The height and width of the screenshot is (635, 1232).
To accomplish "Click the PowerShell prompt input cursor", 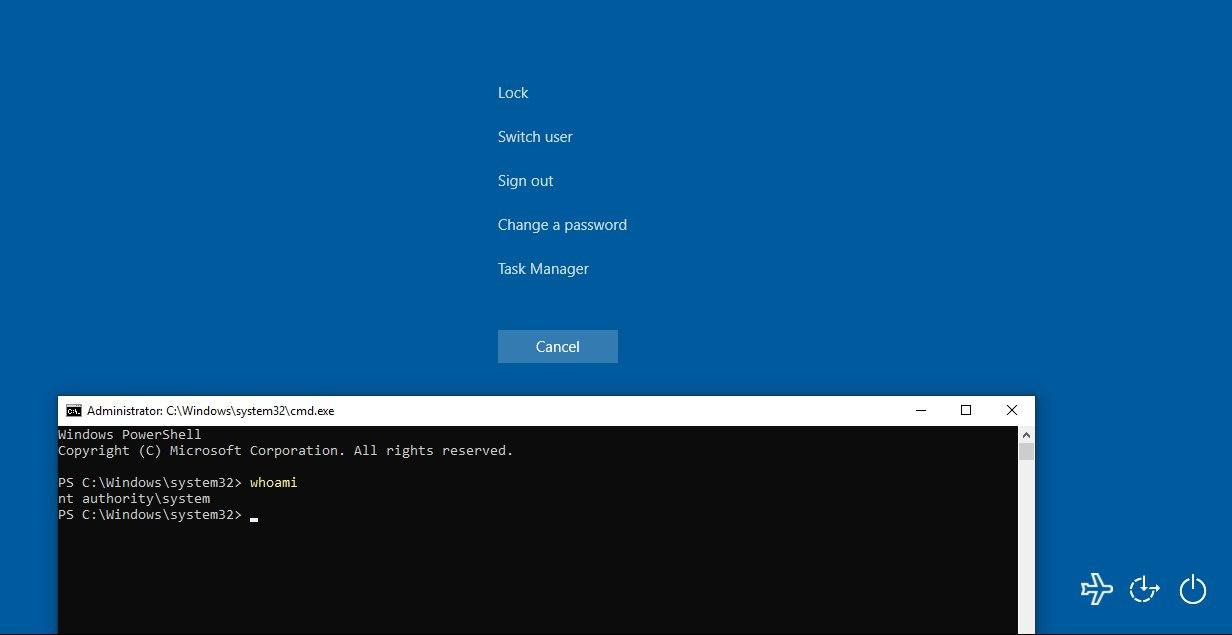I will (x=253, y=518).
